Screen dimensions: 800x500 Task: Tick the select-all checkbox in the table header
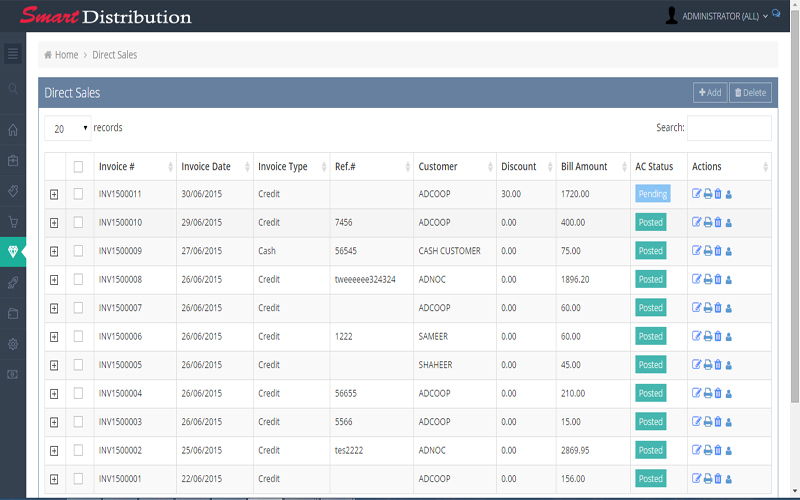(x=78, y=167)
